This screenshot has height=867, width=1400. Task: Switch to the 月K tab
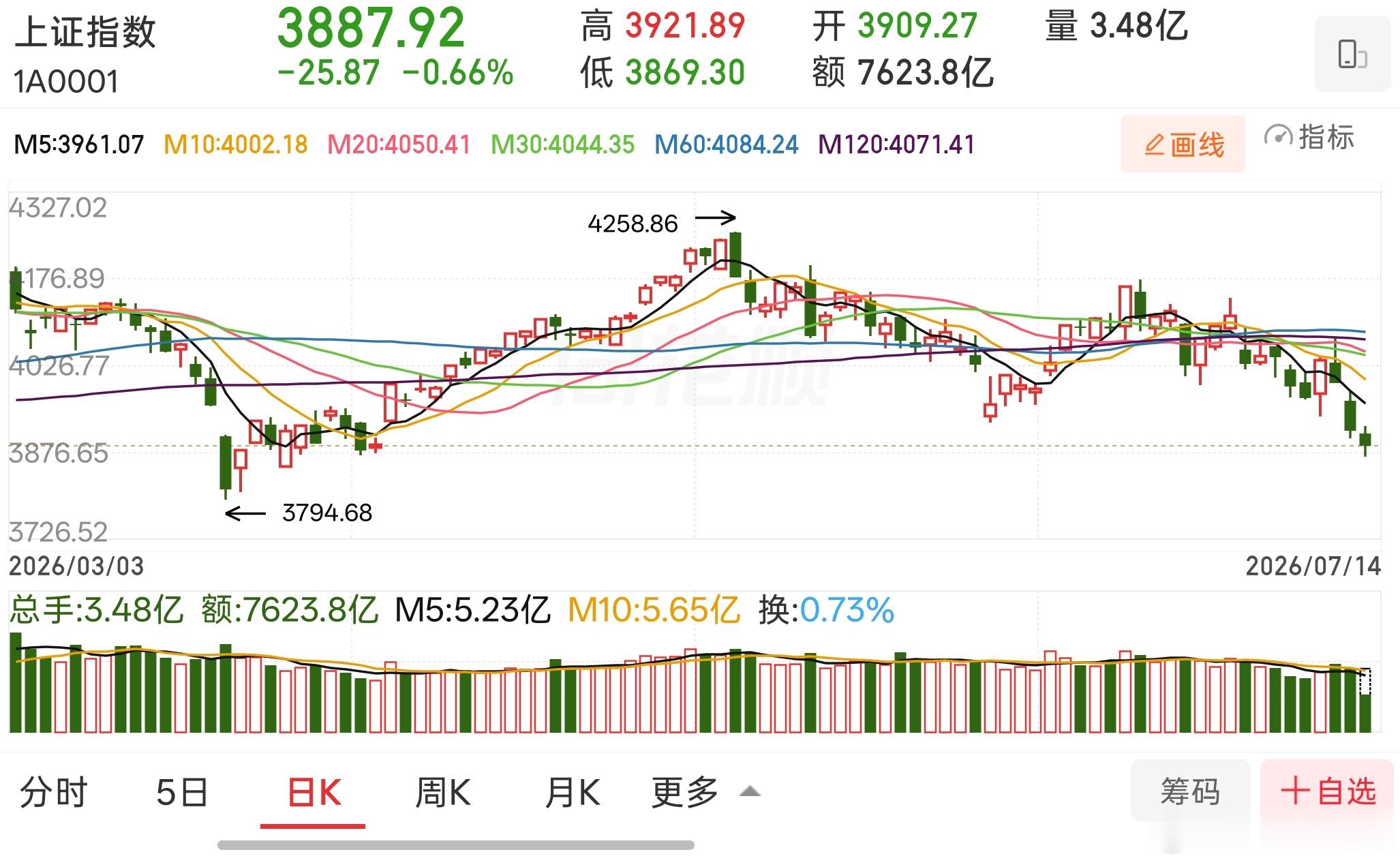pyautogui.click(x=573, y=792)
